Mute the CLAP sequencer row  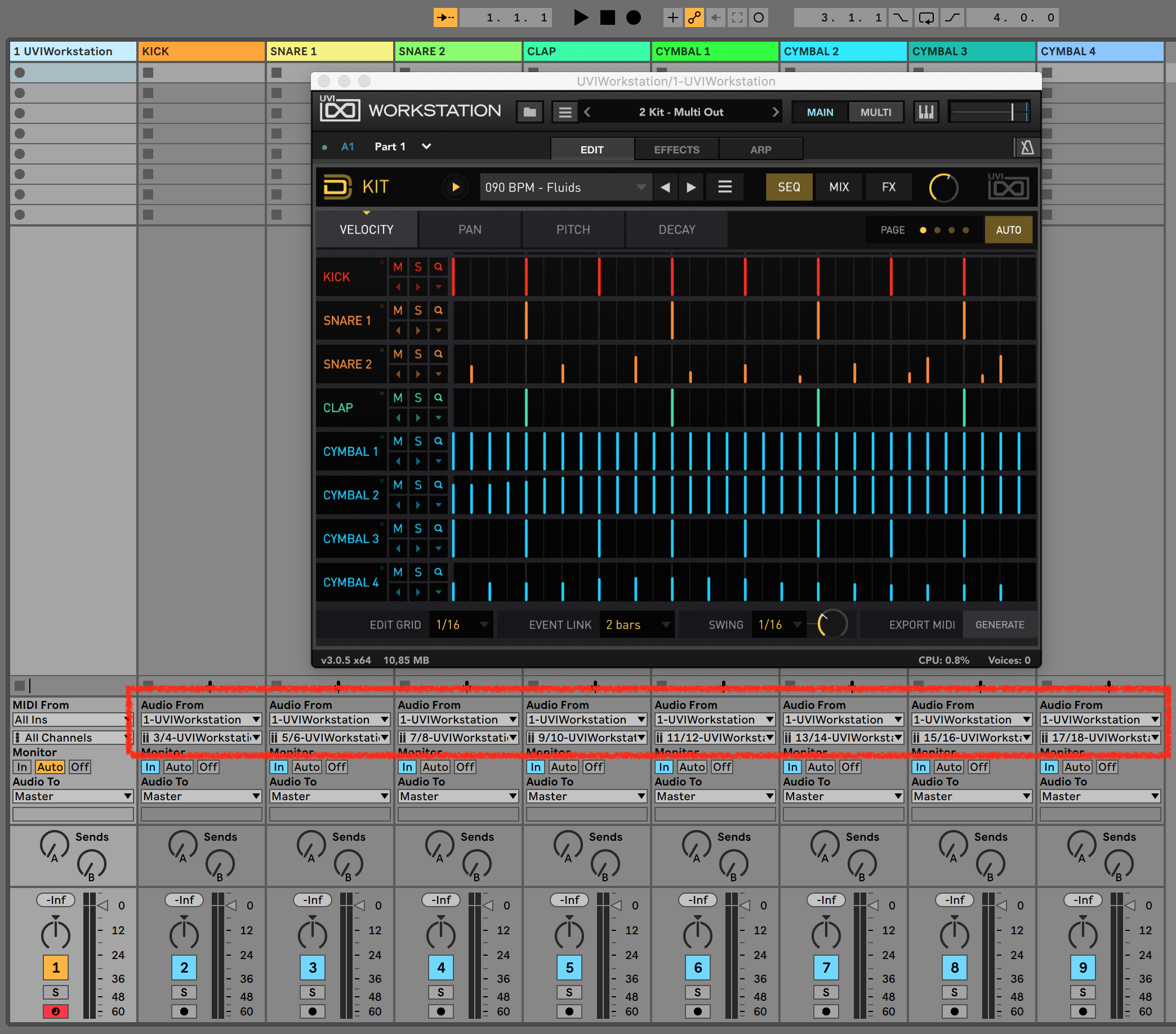pos(398,398)
